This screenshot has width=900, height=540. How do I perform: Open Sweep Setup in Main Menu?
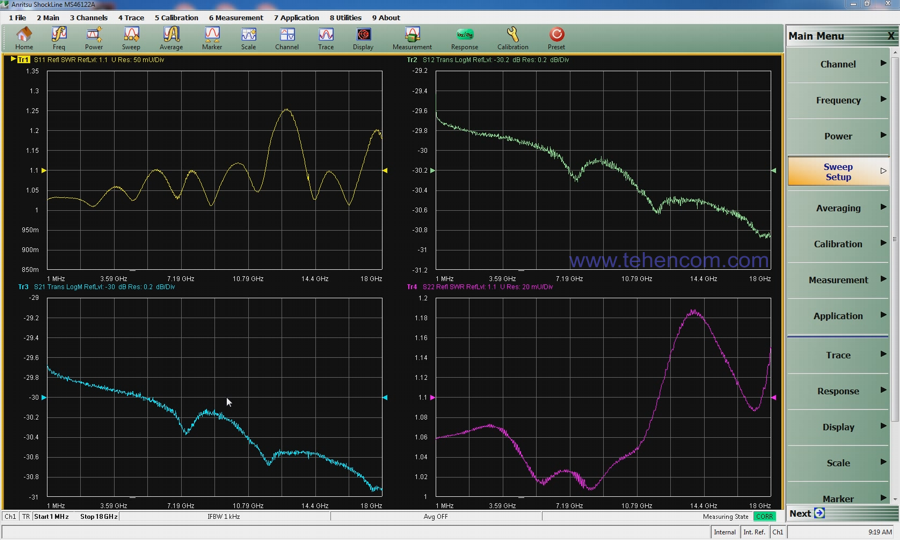click(838, 172)
